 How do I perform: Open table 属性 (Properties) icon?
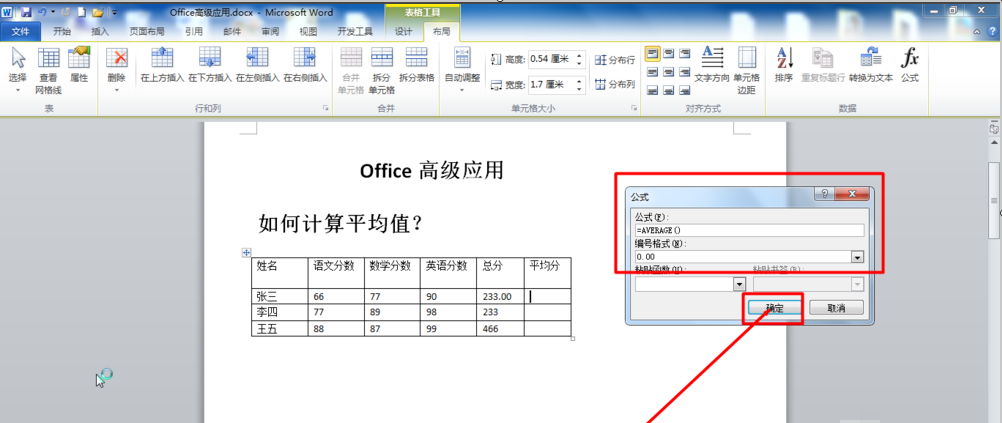79,58
